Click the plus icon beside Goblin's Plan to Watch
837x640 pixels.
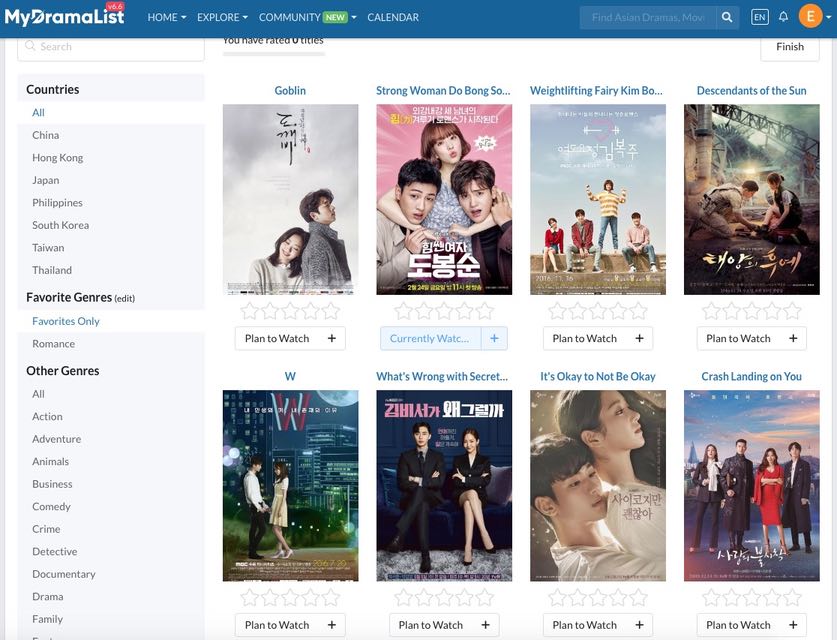click(330, 336)
